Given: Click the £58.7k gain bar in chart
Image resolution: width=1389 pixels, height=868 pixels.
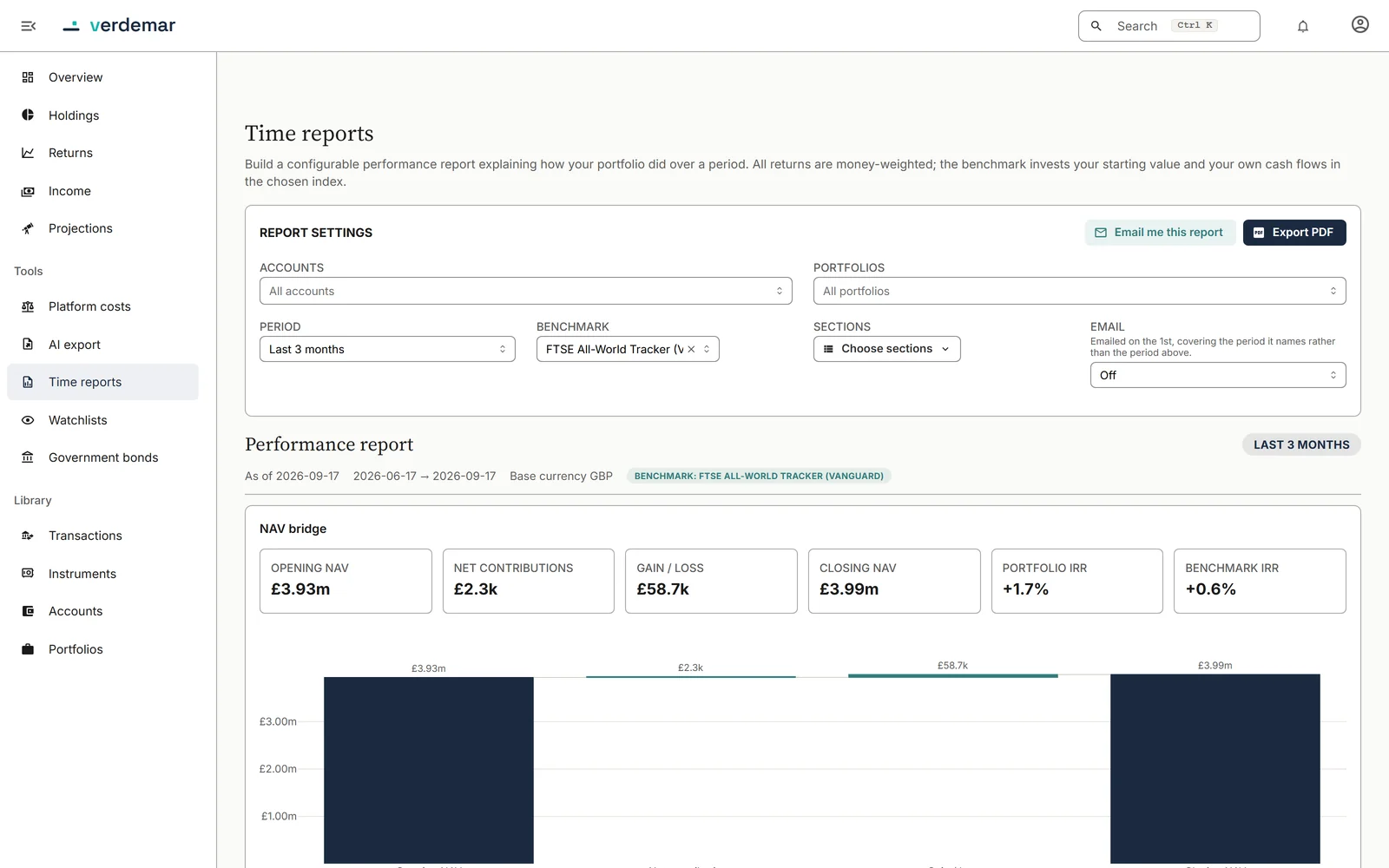Looking at the screenshot, I should [953, 675].
